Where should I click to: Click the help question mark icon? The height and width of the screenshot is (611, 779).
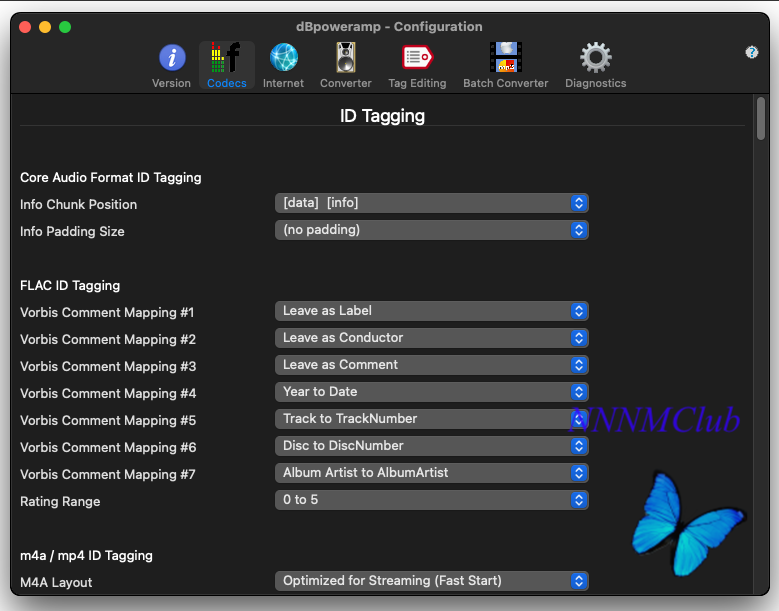click(752, 52)
